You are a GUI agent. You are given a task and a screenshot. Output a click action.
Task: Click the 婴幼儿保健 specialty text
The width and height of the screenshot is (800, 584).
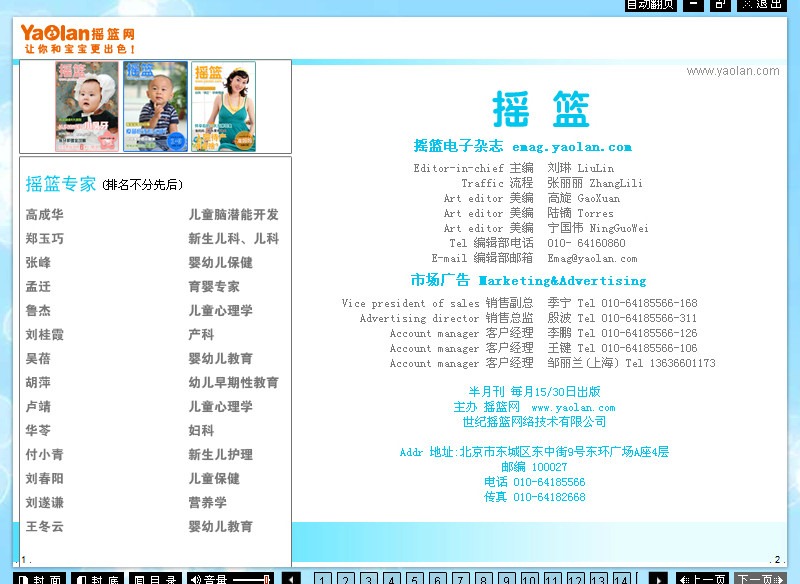pyautogui.click(x=220, y=262)
